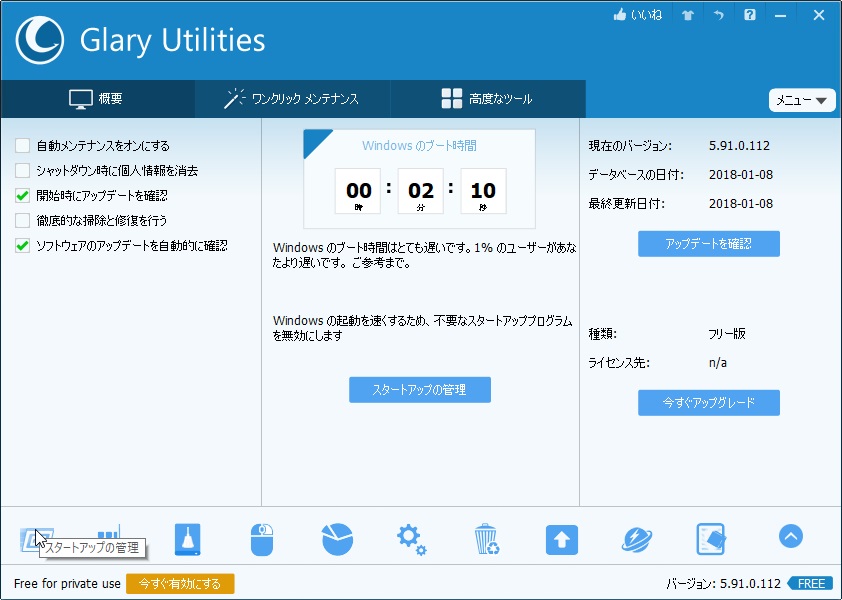Screen dimensions: 842x600
Task: Select the mobile device tool icon
Action: [x=711, y=537]
